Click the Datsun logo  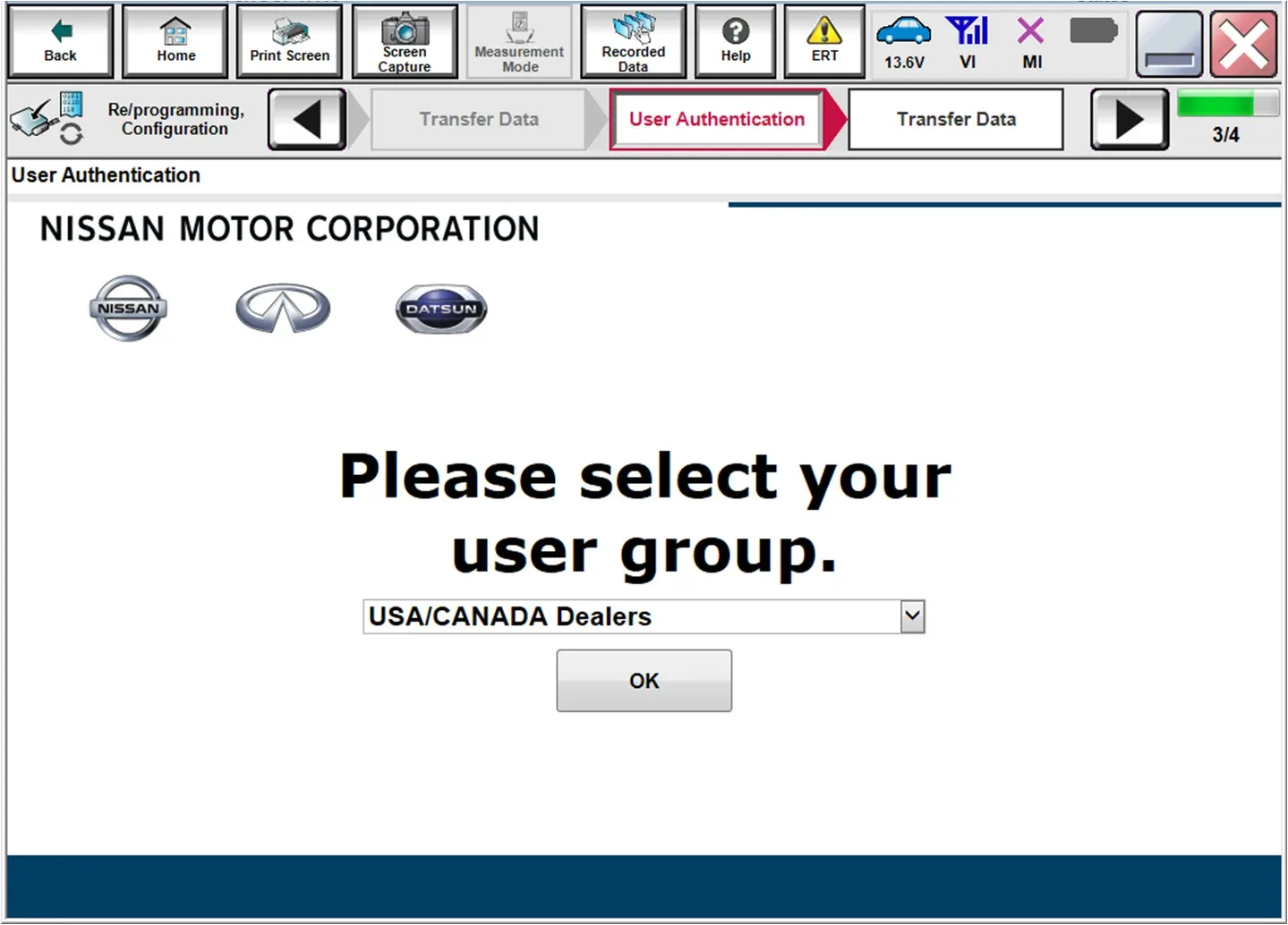pos(441,309)
